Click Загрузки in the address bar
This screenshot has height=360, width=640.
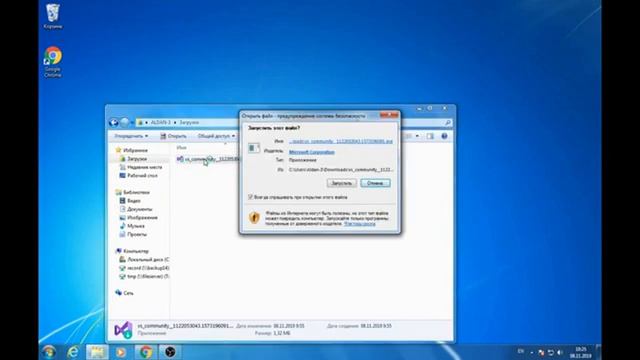[189, 122]
